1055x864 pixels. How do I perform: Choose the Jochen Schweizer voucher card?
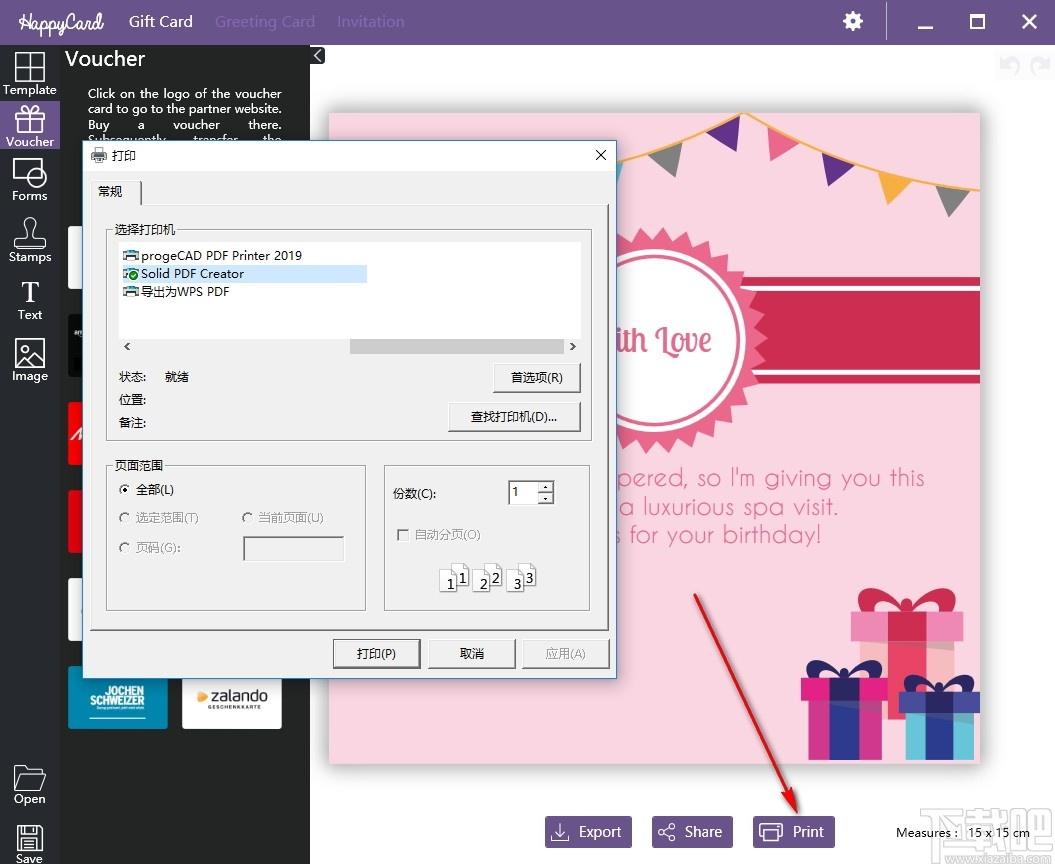coord(118,698)
